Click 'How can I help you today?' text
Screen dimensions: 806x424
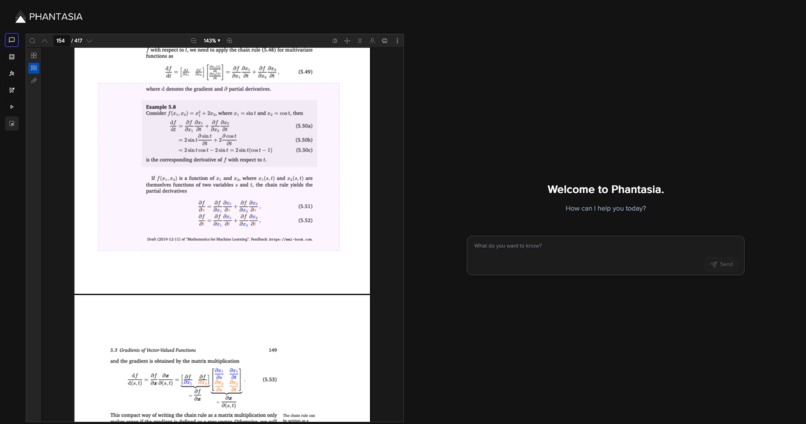pyautogui.click(x=606, y=209)
